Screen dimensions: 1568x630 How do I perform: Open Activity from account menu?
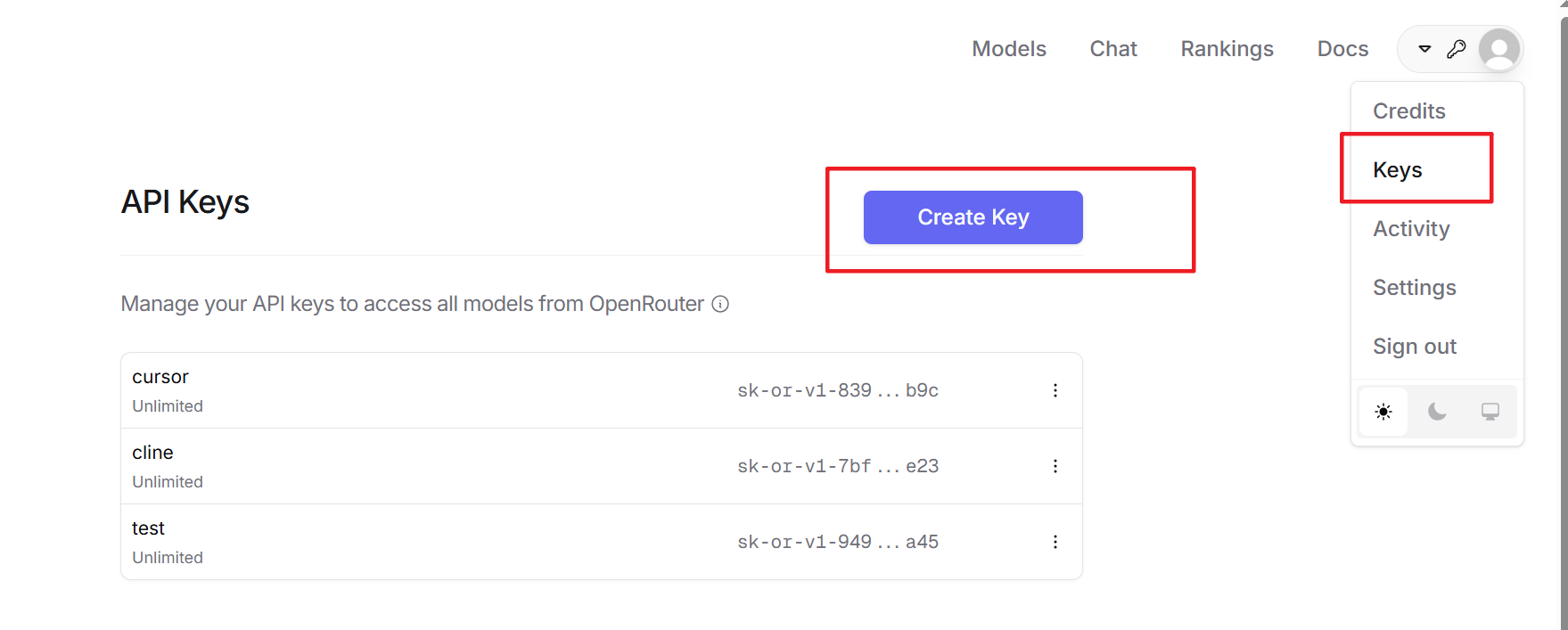click(x=1411, y=229)
